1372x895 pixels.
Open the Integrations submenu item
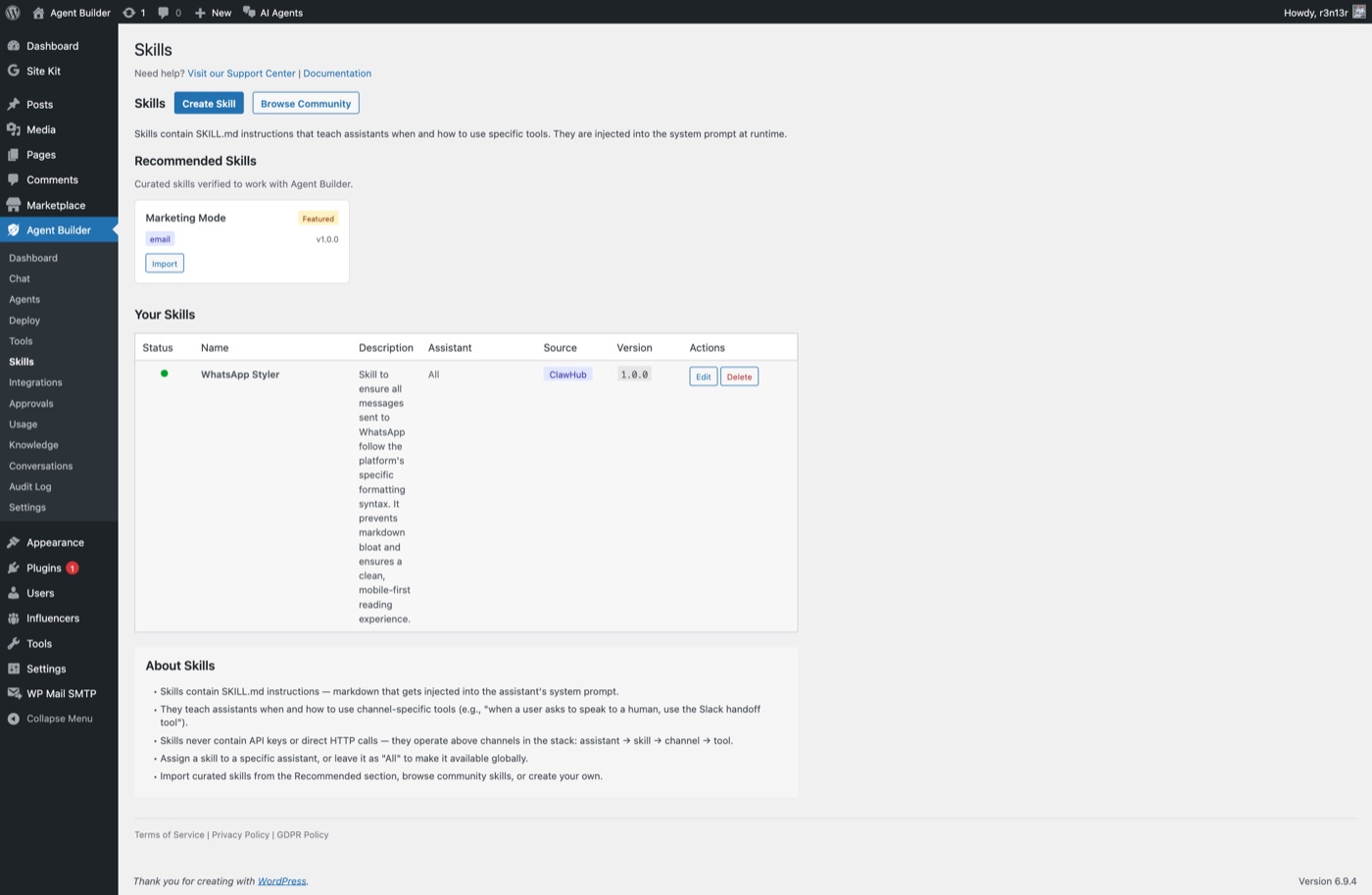[x=35, y=382]
